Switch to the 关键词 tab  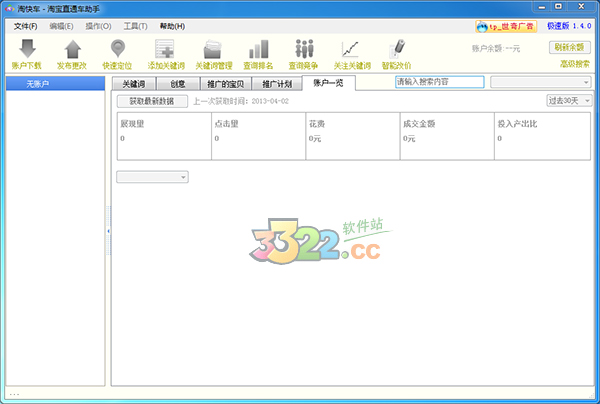point(134,84)
